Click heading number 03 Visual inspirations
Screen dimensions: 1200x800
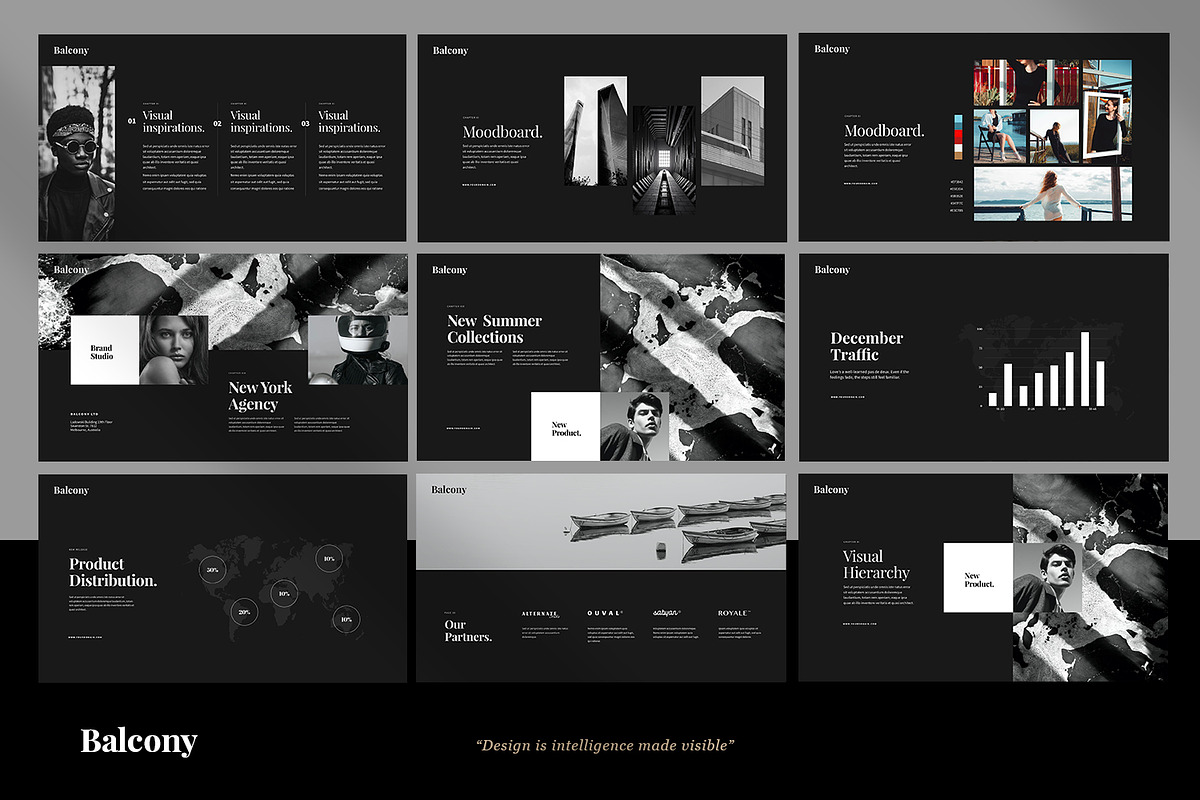click(349, 122)
